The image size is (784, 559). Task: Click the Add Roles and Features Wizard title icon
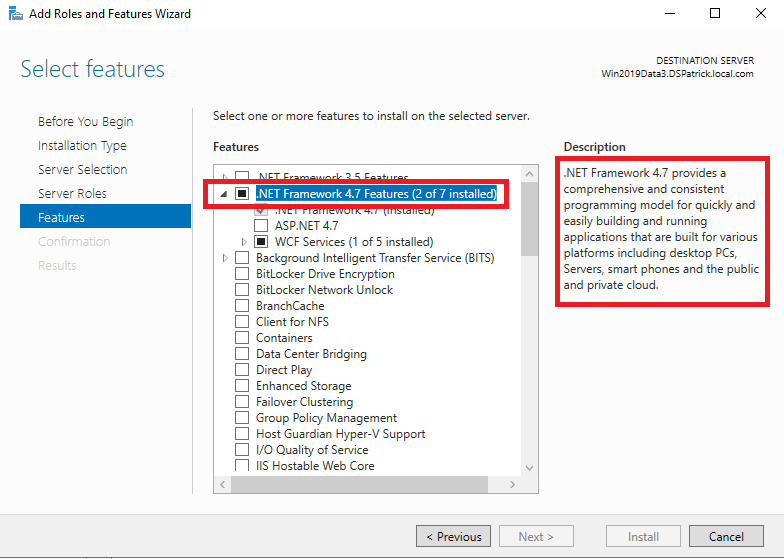pyautogui.click(x=16, y=14)
